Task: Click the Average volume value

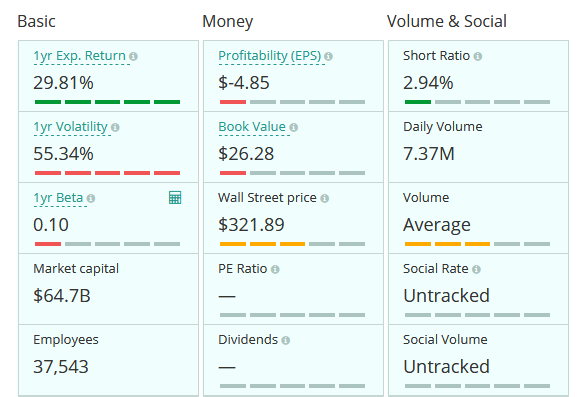Action: 437,225
